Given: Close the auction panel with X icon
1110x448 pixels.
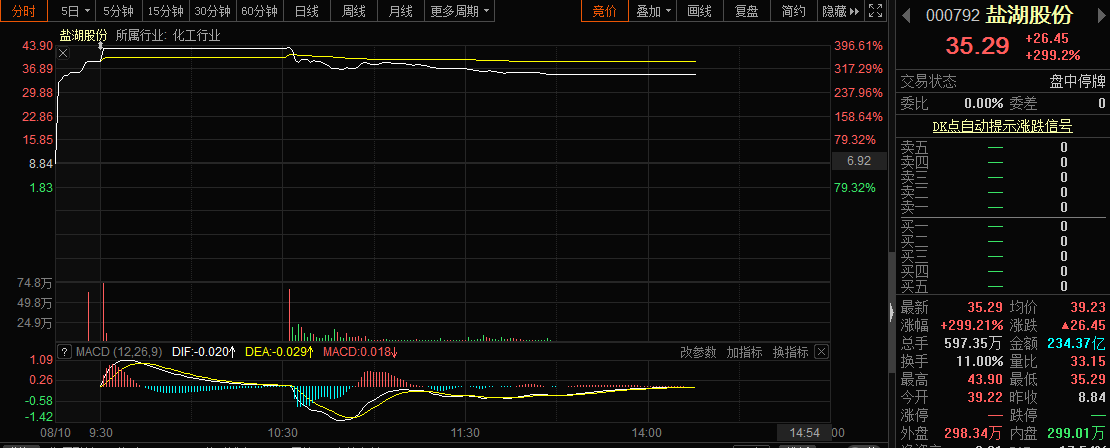Looking at the screenshot, I should [63, 53].
